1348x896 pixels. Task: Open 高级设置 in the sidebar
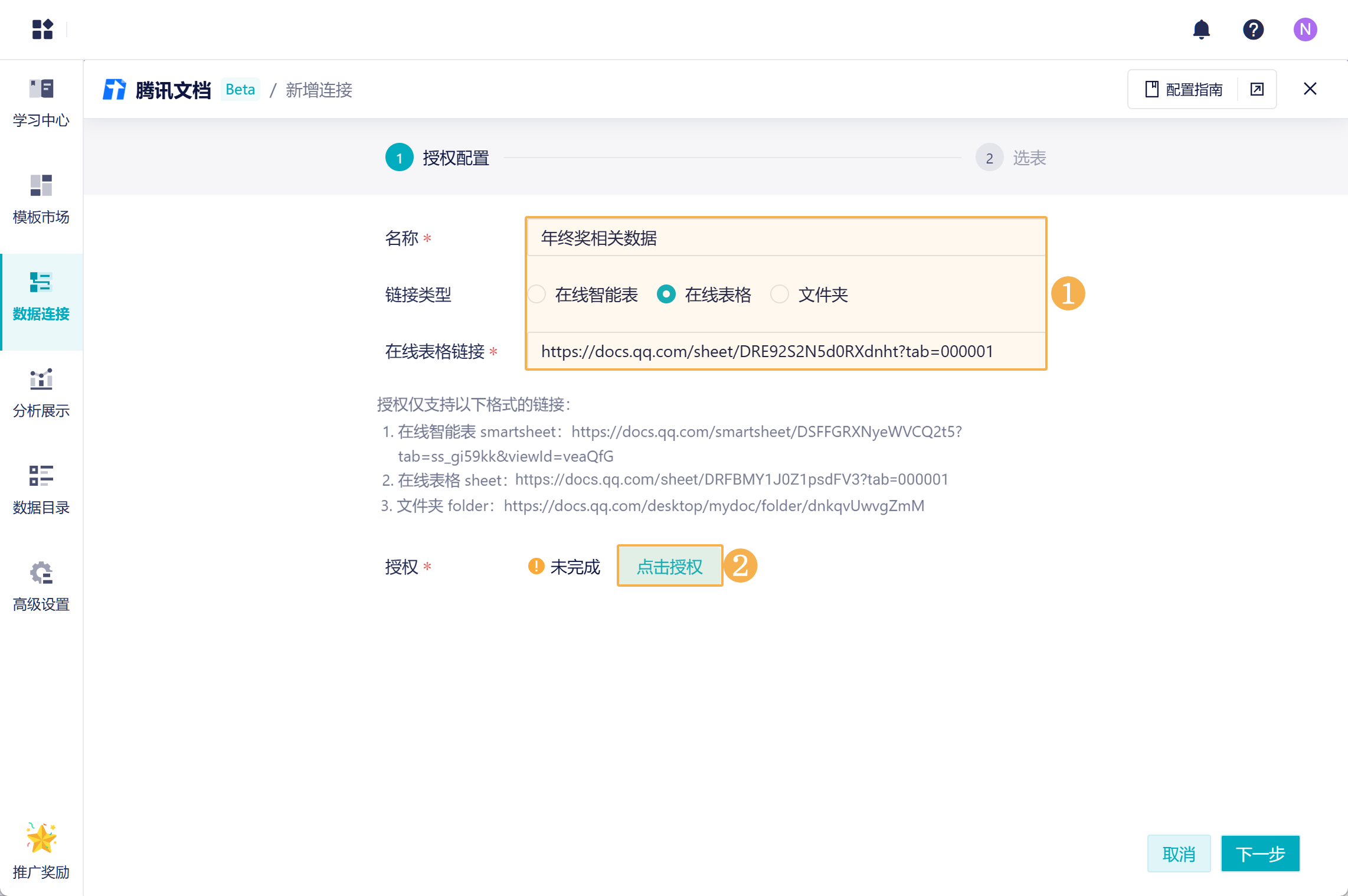click(x=41, y=587)
